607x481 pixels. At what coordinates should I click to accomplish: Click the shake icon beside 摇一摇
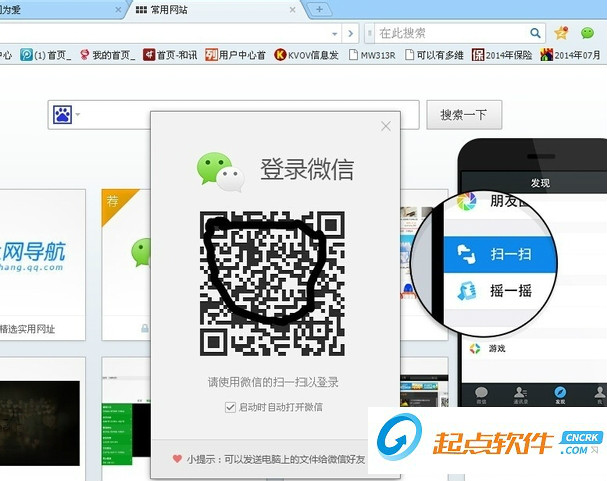(x=467, y=291)
